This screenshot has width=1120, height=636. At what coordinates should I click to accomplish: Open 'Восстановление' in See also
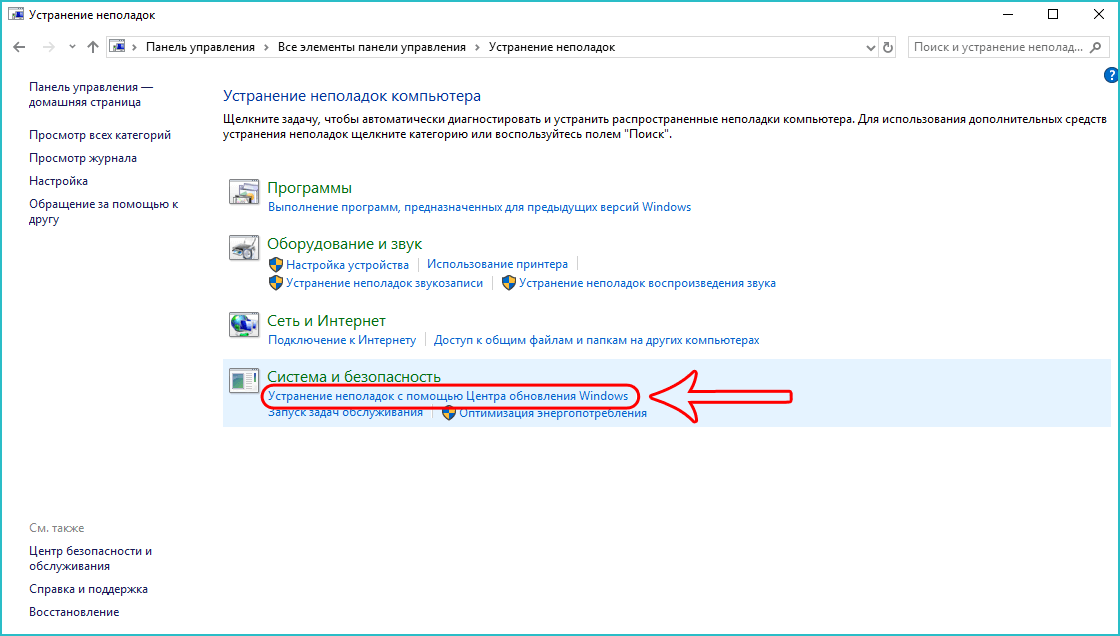click(x=74, y=612)
